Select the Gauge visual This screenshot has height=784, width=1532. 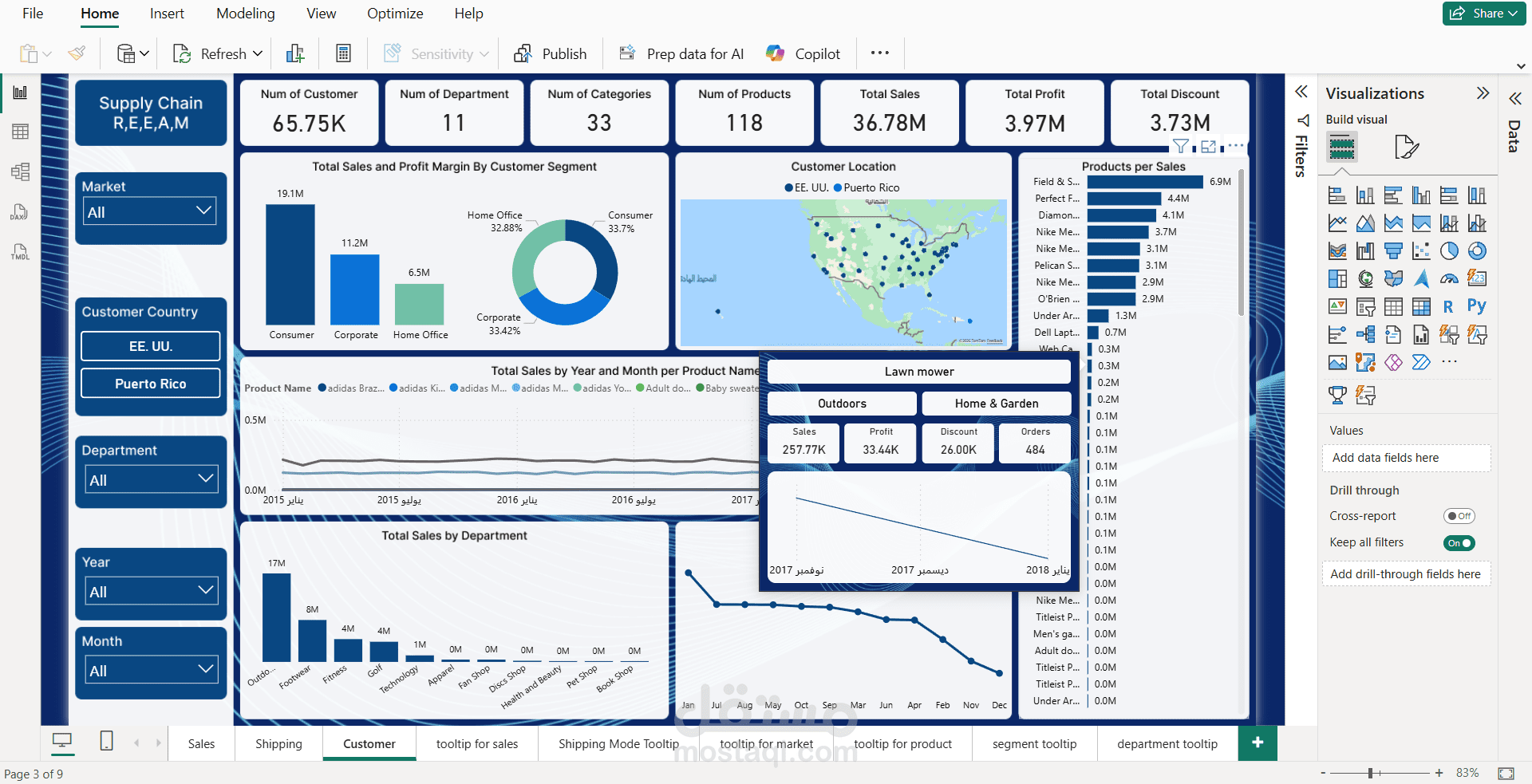pos(1449,278)
